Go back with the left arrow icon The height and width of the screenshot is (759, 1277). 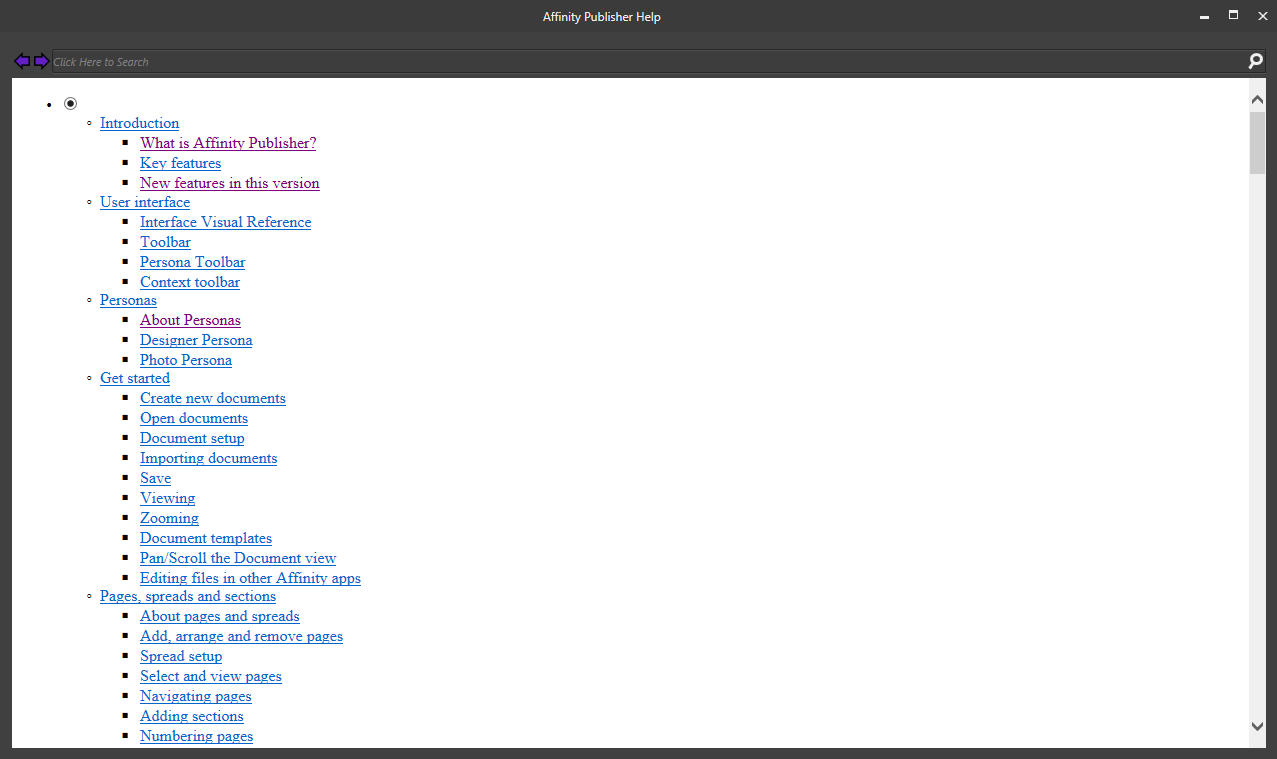point(22,61)
